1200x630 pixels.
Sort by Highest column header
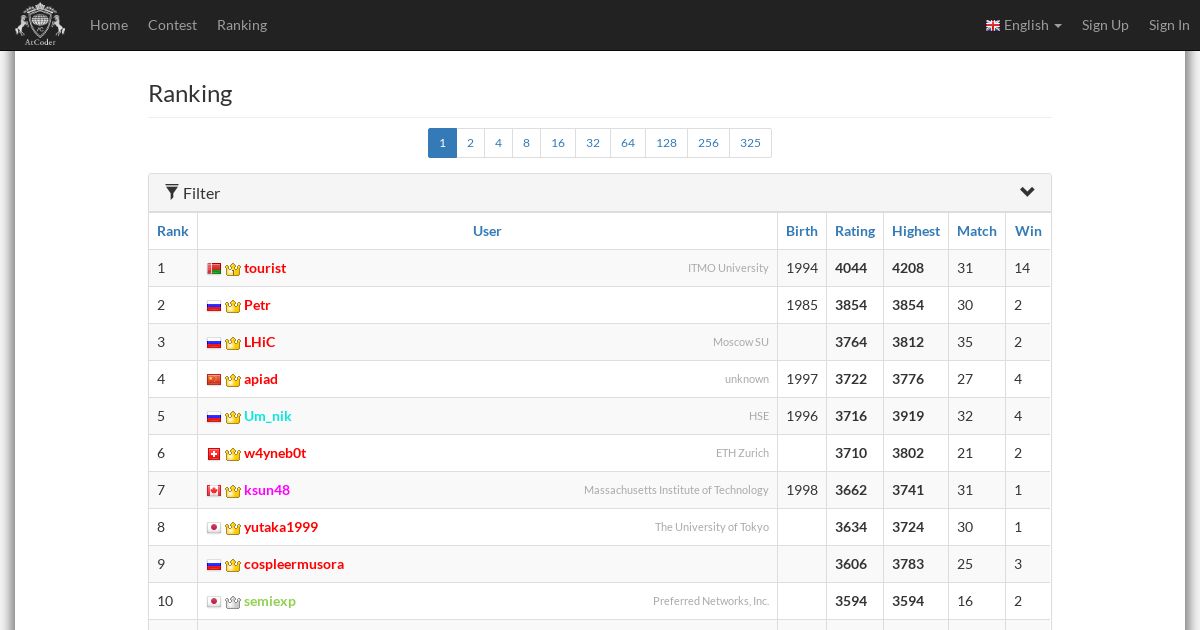(x=916, y=231)
